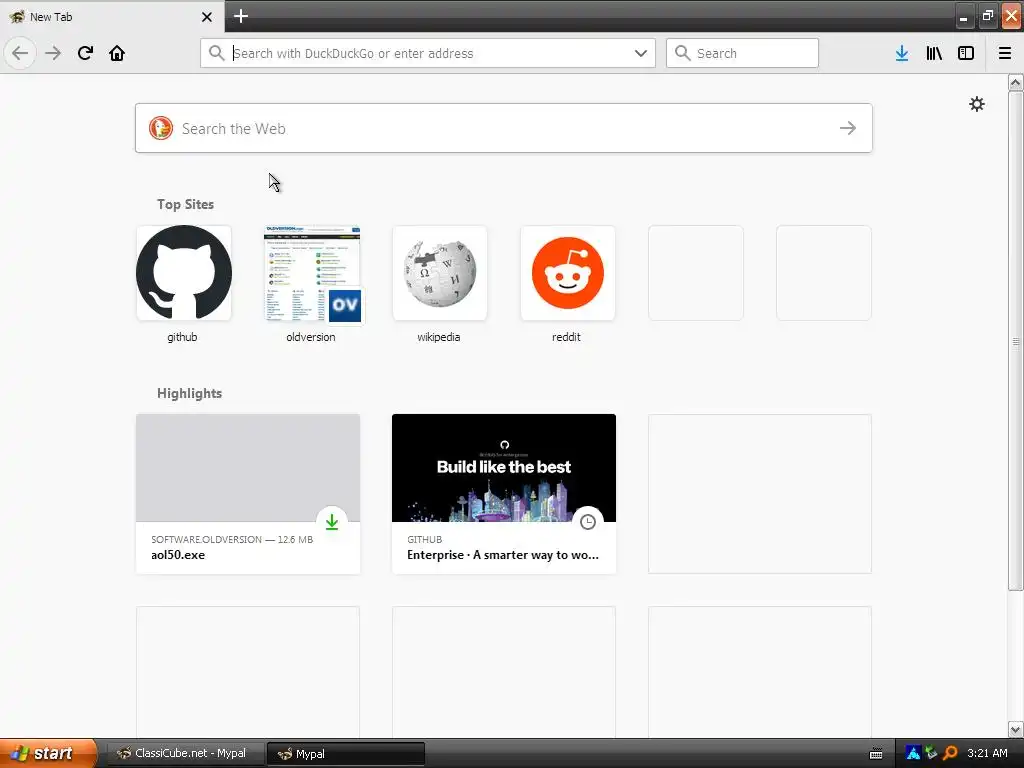Switch to ClassiCube.net - Mypal taskbar window
Image resolution: width=1024 pixels, height=768 pixels.
185,753
